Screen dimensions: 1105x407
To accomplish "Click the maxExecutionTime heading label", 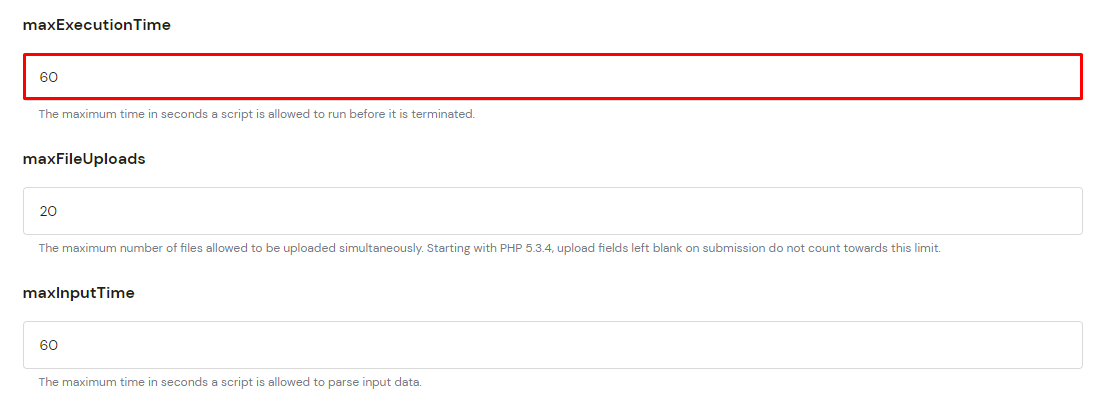I will click(97, 25).
